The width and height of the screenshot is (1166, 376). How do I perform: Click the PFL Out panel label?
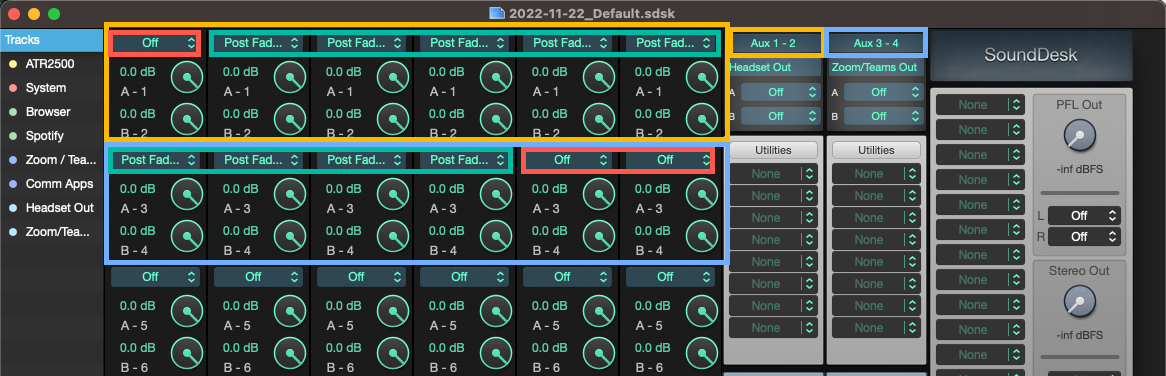point(1079,105)
